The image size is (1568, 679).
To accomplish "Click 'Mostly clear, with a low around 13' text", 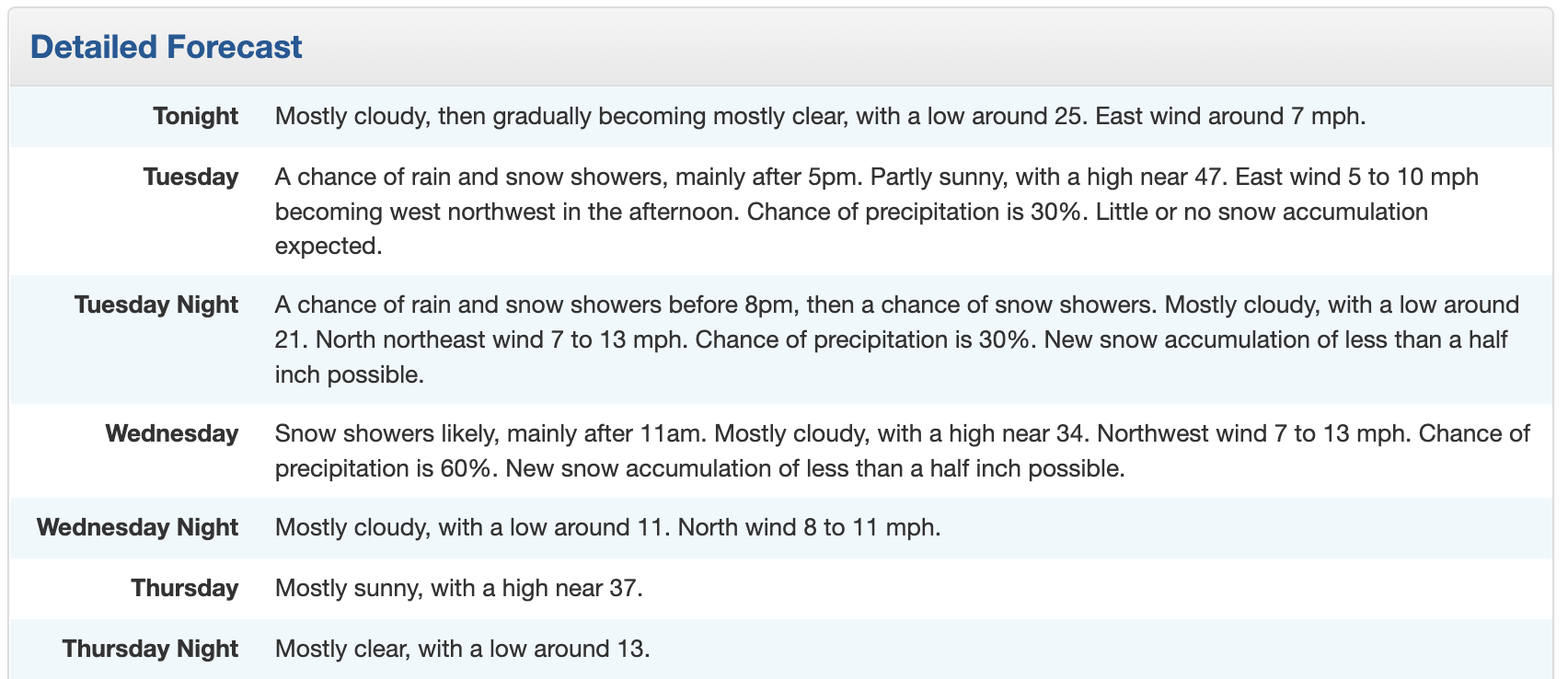I will pos(462,649).
